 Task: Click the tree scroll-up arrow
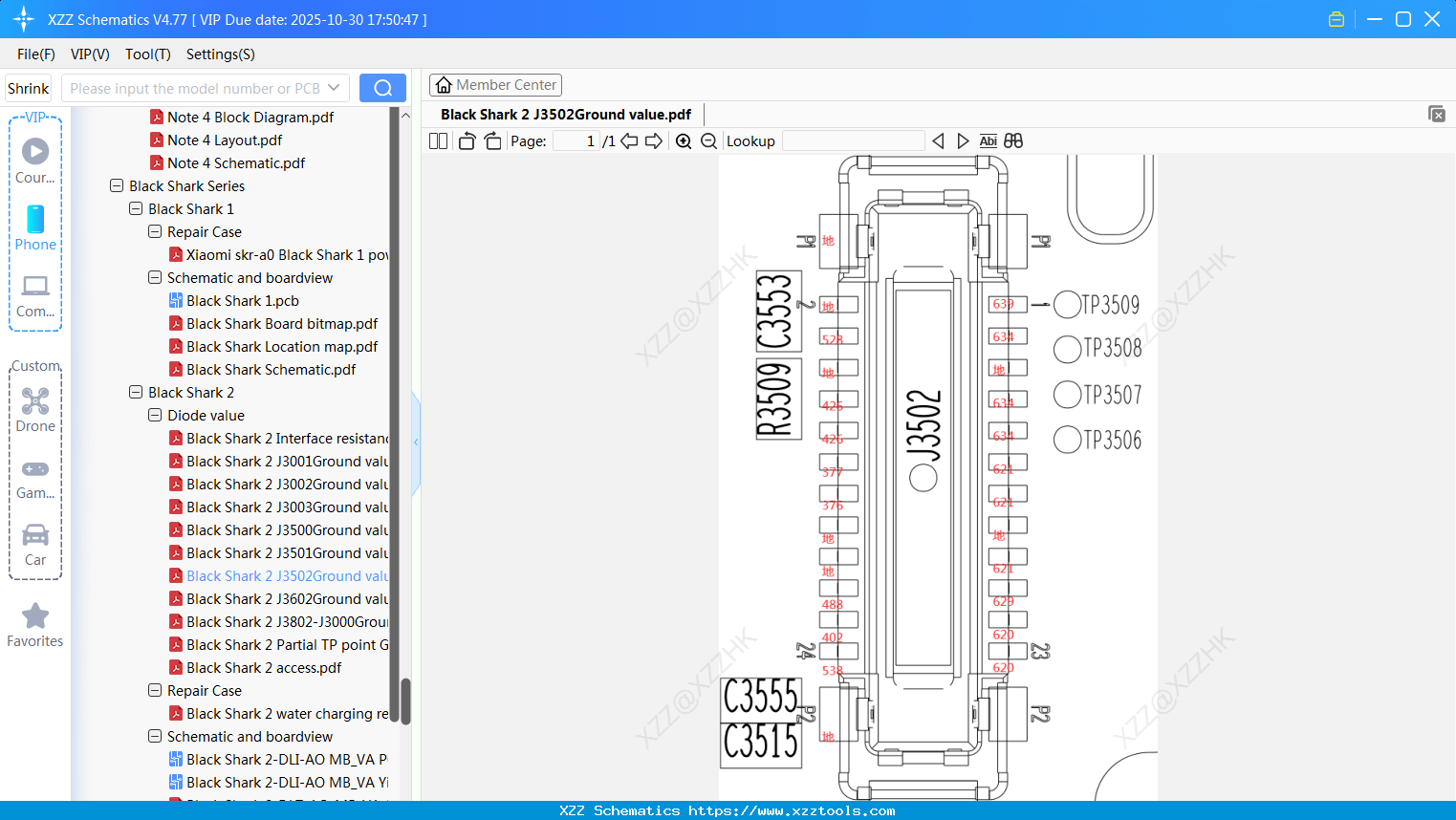coord(405,115)
